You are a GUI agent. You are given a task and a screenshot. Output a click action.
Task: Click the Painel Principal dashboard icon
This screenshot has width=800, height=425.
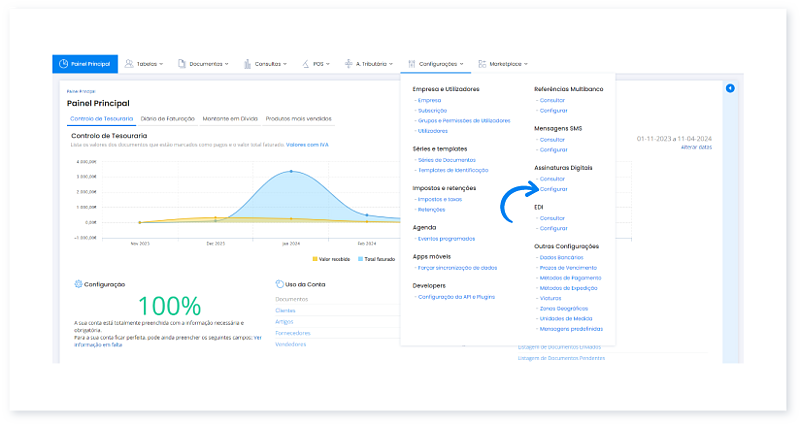click(x=64, y=64)
